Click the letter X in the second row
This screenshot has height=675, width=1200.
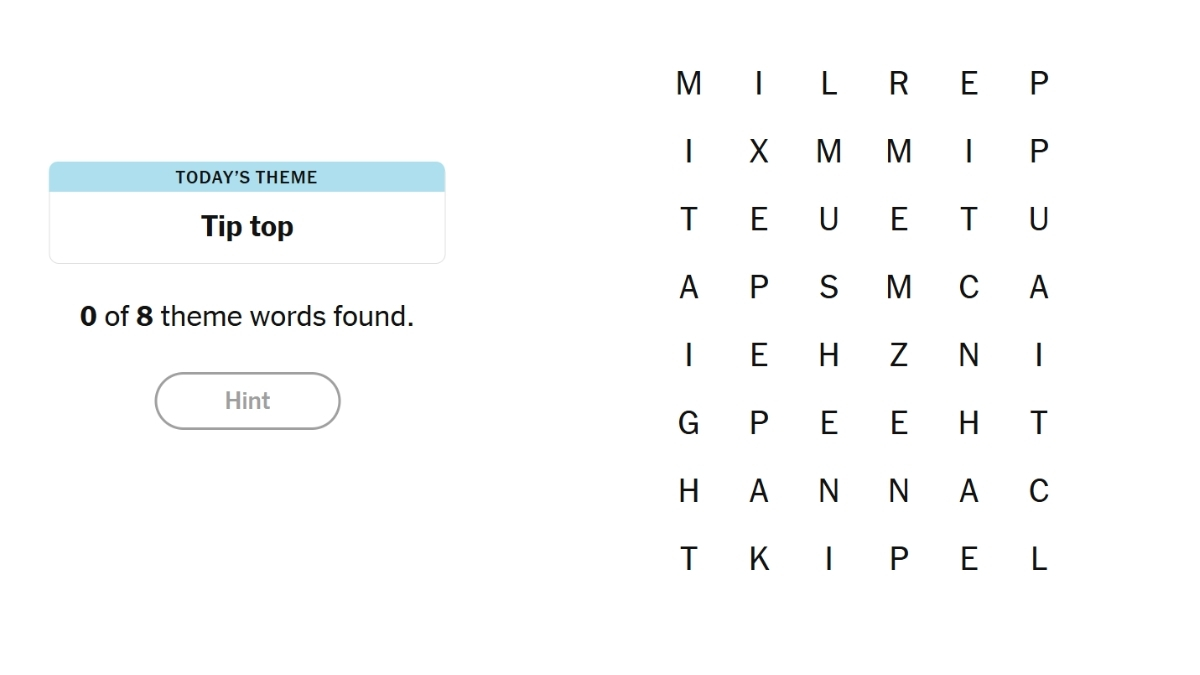(758, 151)
